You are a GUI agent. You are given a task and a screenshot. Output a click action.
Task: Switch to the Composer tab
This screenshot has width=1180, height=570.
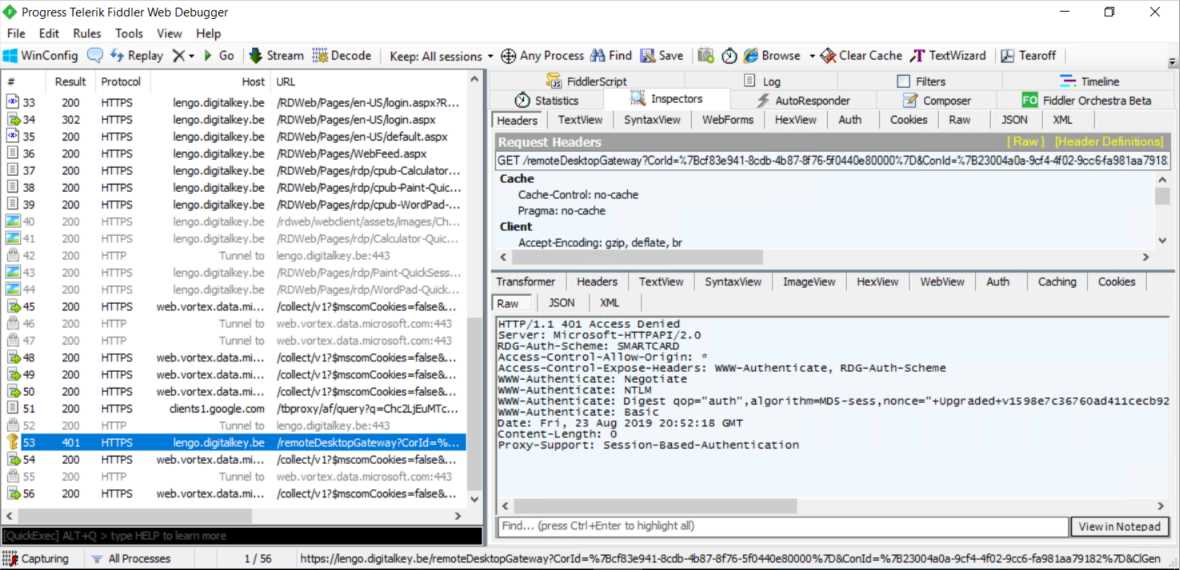(937, 100)
